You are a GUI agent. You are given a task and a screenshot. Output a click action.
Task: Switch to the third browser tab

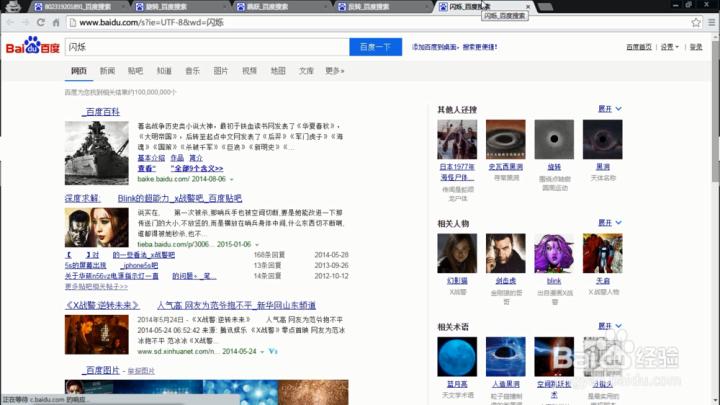(x=279, y=6)
